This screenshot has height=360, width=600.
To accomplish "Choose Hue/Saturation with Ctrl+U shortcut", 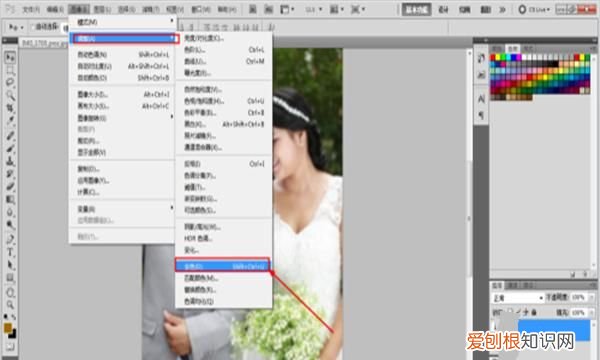I will [224, 101].
